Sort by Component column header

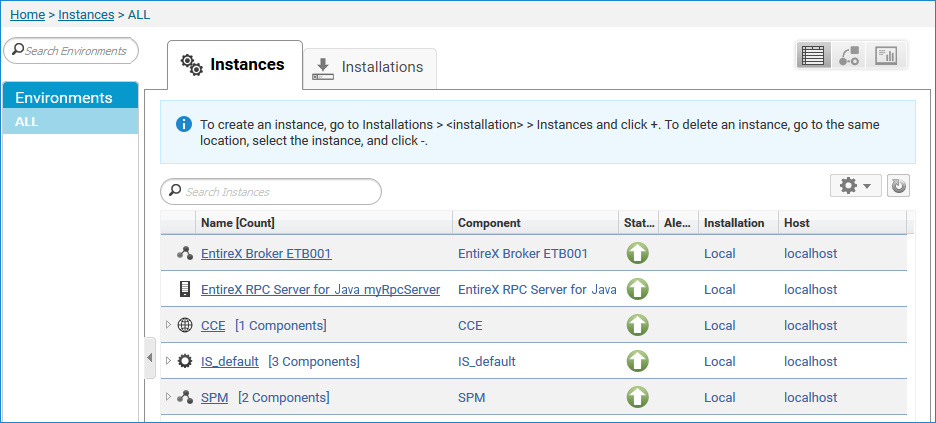click(535, 223)
